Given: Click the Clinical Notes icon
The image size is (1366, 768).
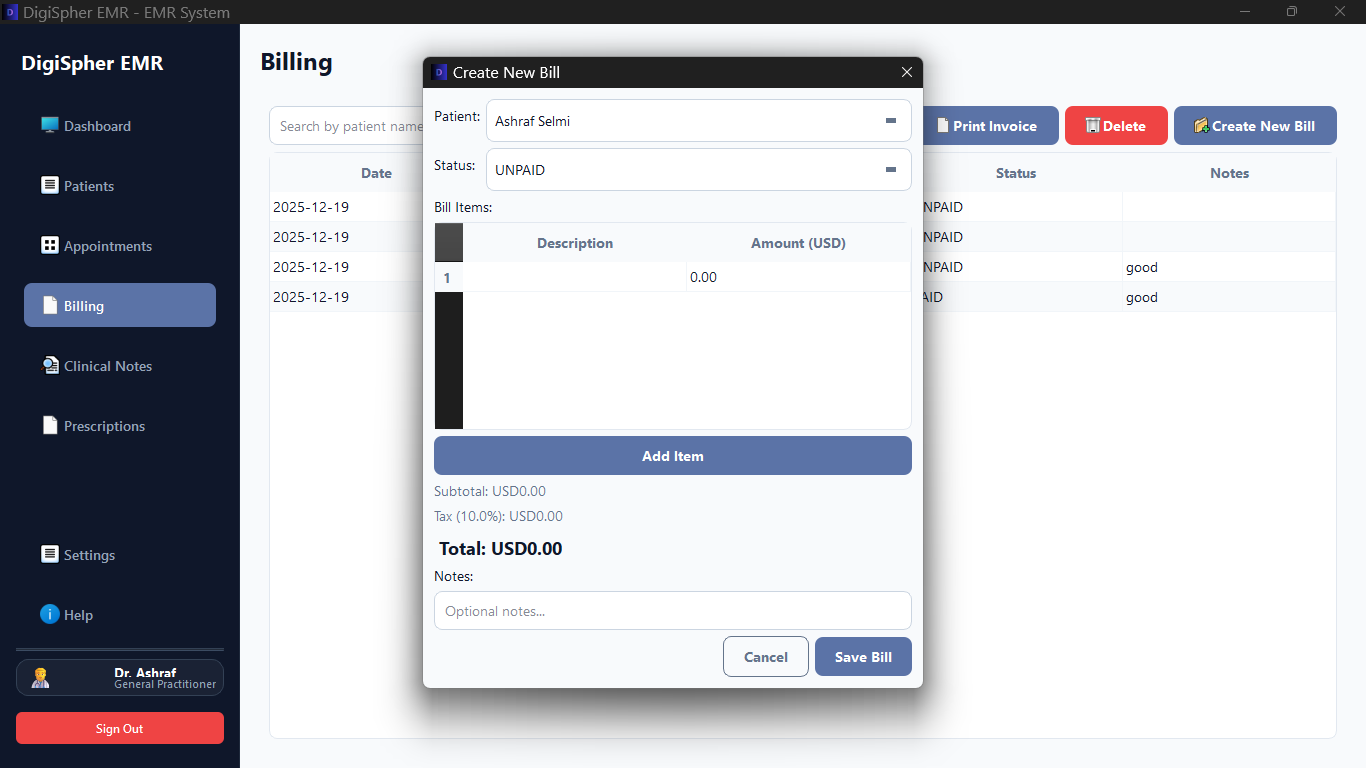Looking at the screenshot, I should coord(49,365).
